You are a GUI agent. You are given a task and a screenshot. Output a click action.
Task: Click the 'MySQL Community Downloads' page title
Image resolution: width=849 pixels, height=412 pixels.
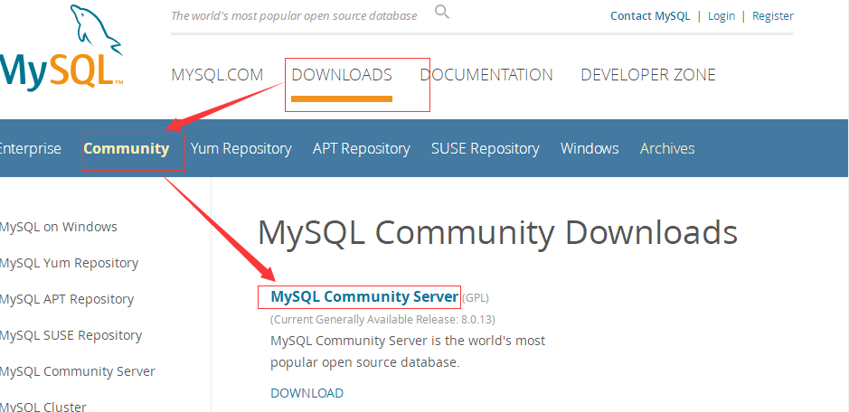498,233
